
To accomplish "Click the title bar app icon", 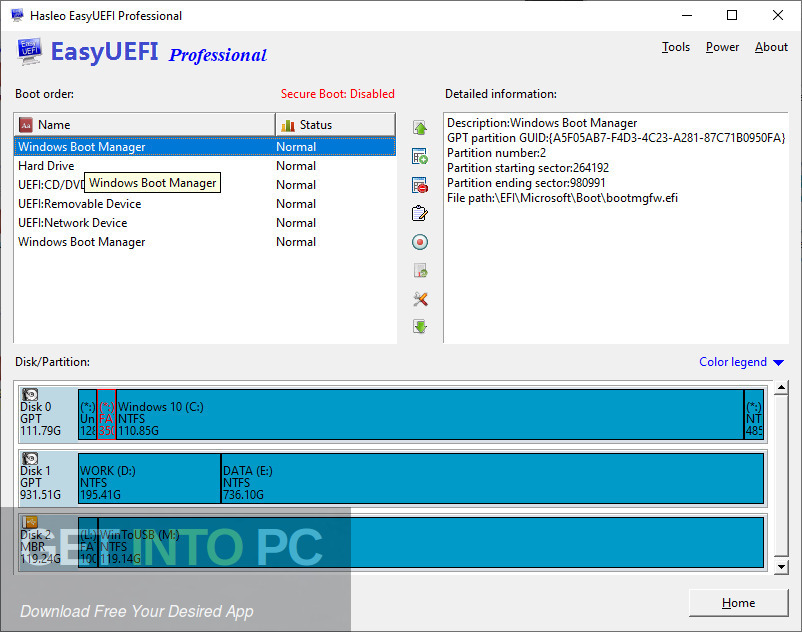I will (x=17, y=15).
